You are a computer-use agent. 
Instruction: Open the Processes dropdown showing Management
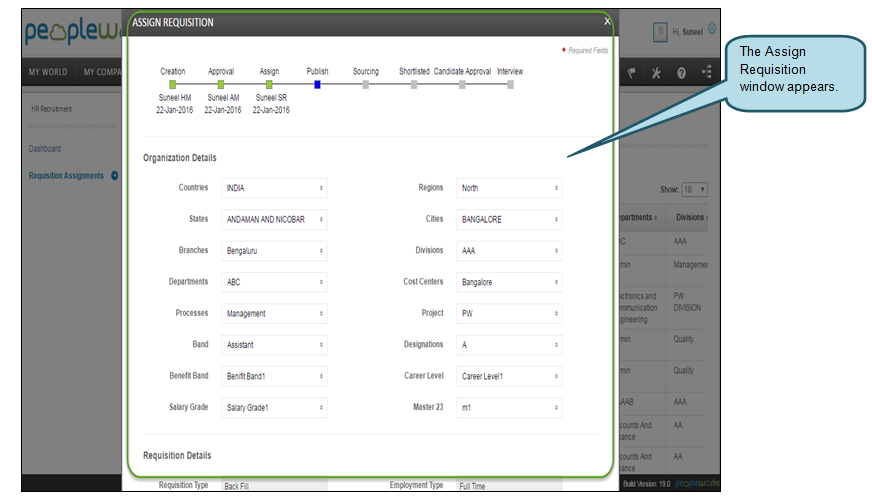click(x=274, y=314)
